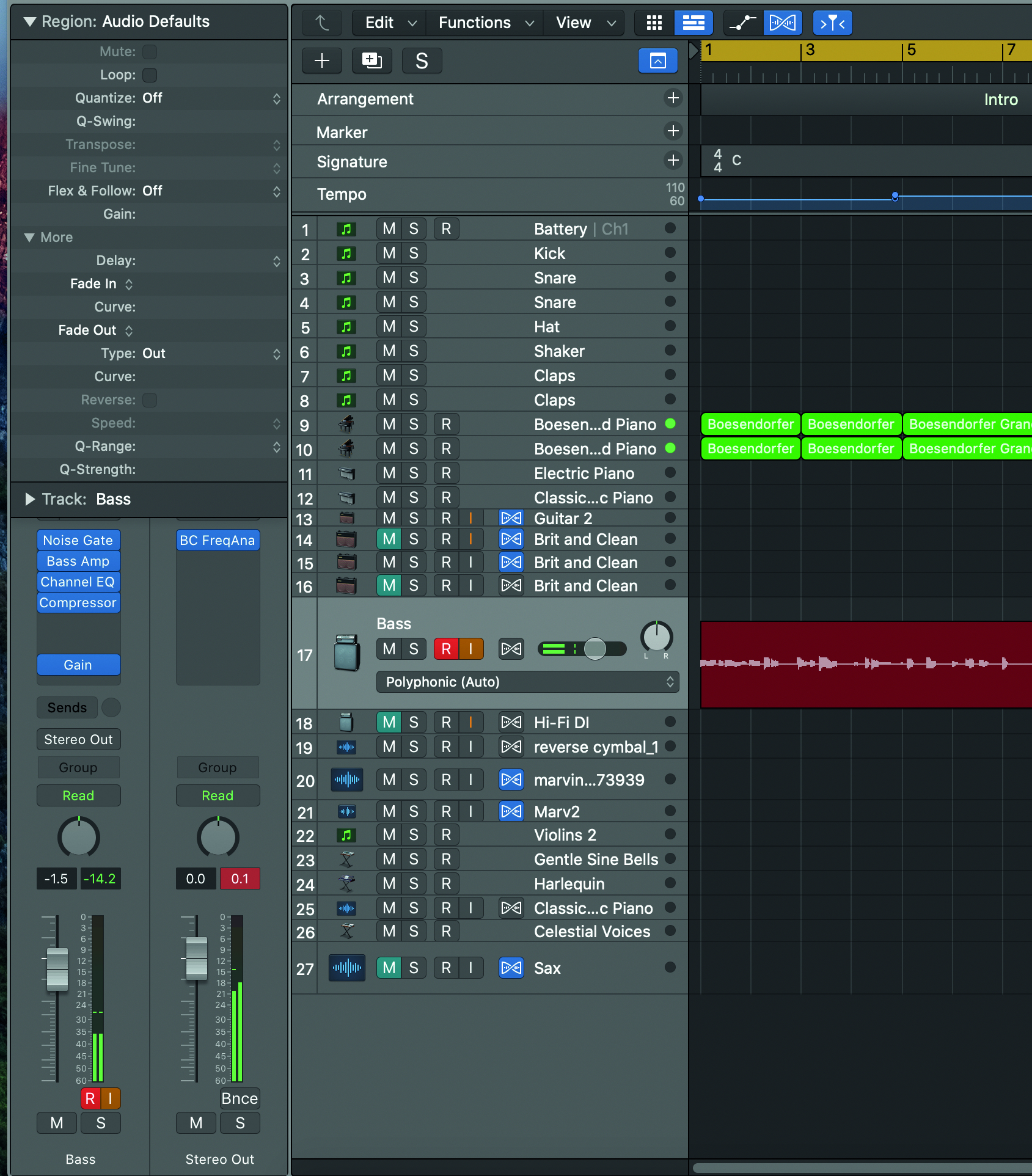
Task: Toggle solo mode S button near add track
Action: click(422, 60)
